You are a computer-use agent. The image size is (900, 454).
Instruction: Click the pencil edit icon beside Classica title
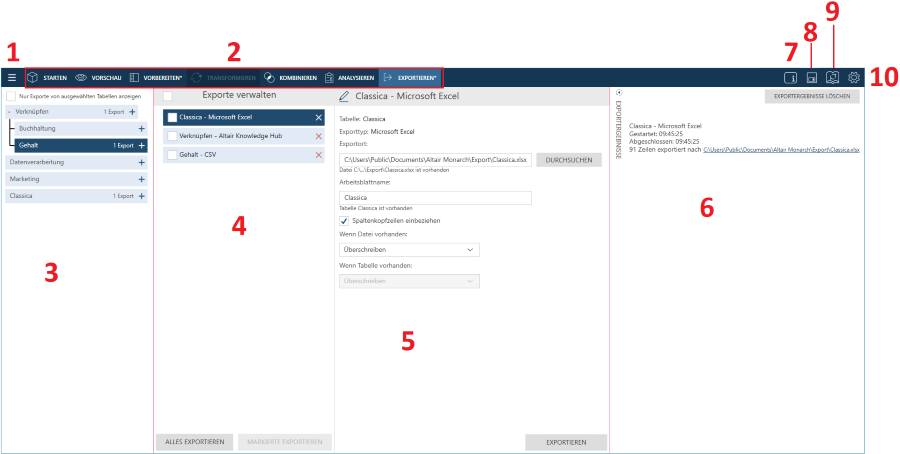coord(344,96)
